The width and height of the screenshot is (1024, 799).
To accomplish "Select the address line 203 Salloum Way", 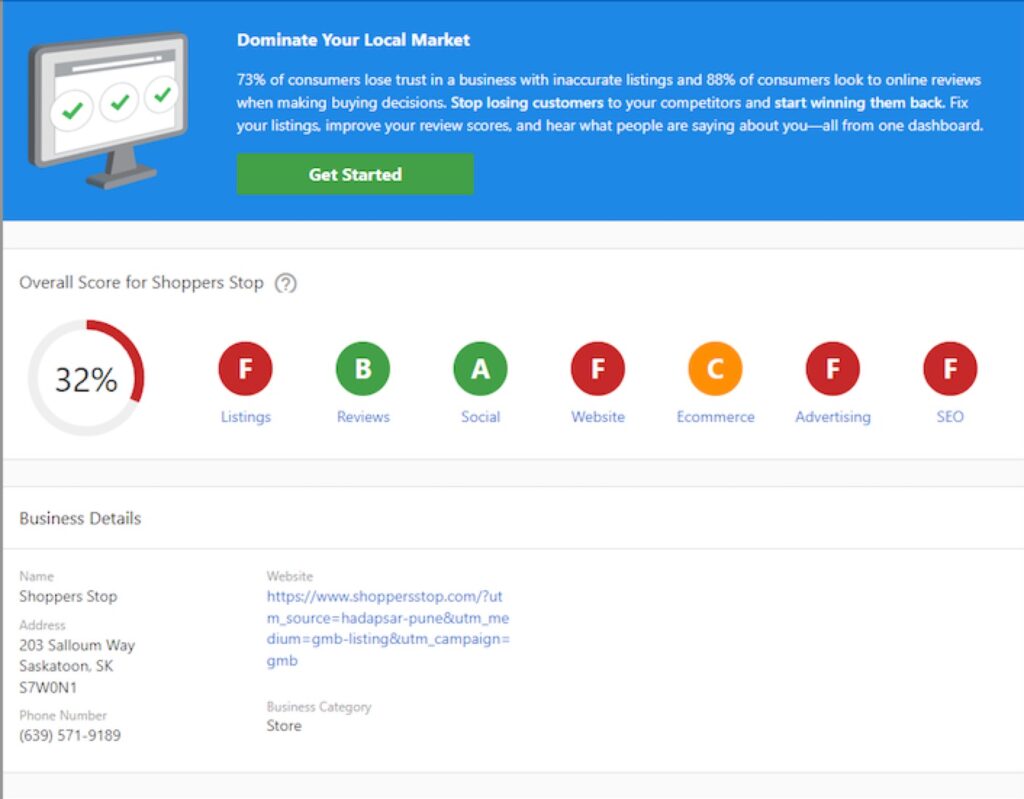I will (x=77, y=645).
